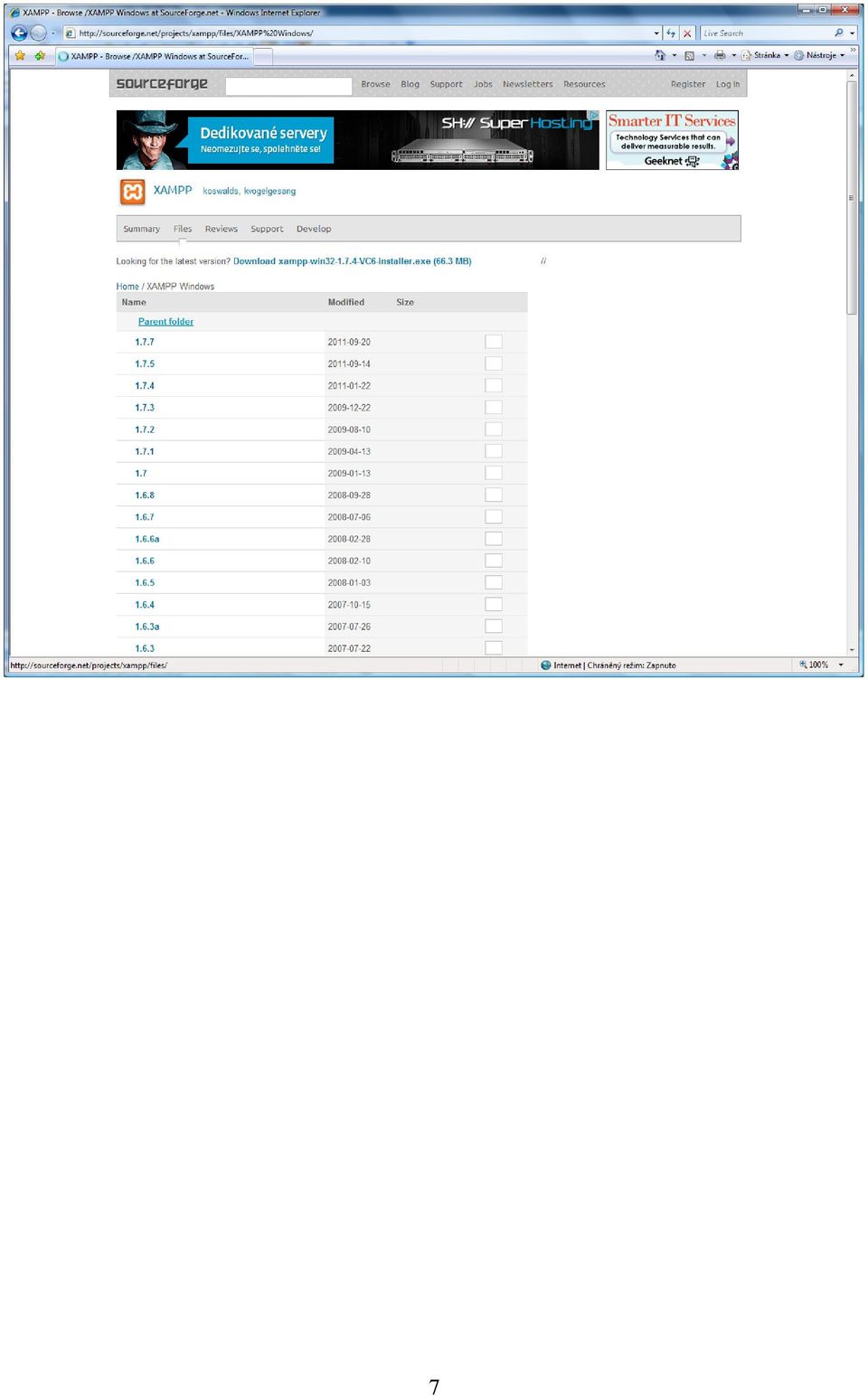This screenshot has height=1396, width=868.
Task: Click the small square box in the 1.7.3 row
Action: 494,408
